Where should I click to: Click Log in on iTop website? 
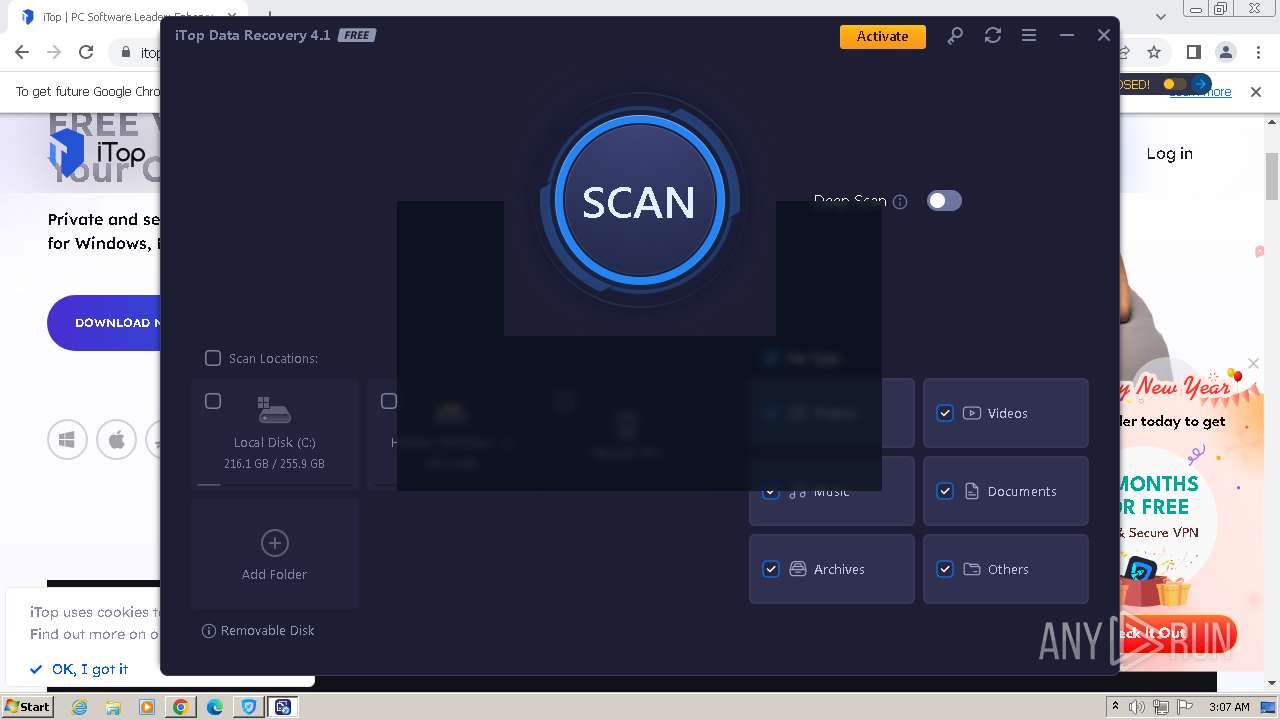pyautogui.click(x=1169, y=153)
